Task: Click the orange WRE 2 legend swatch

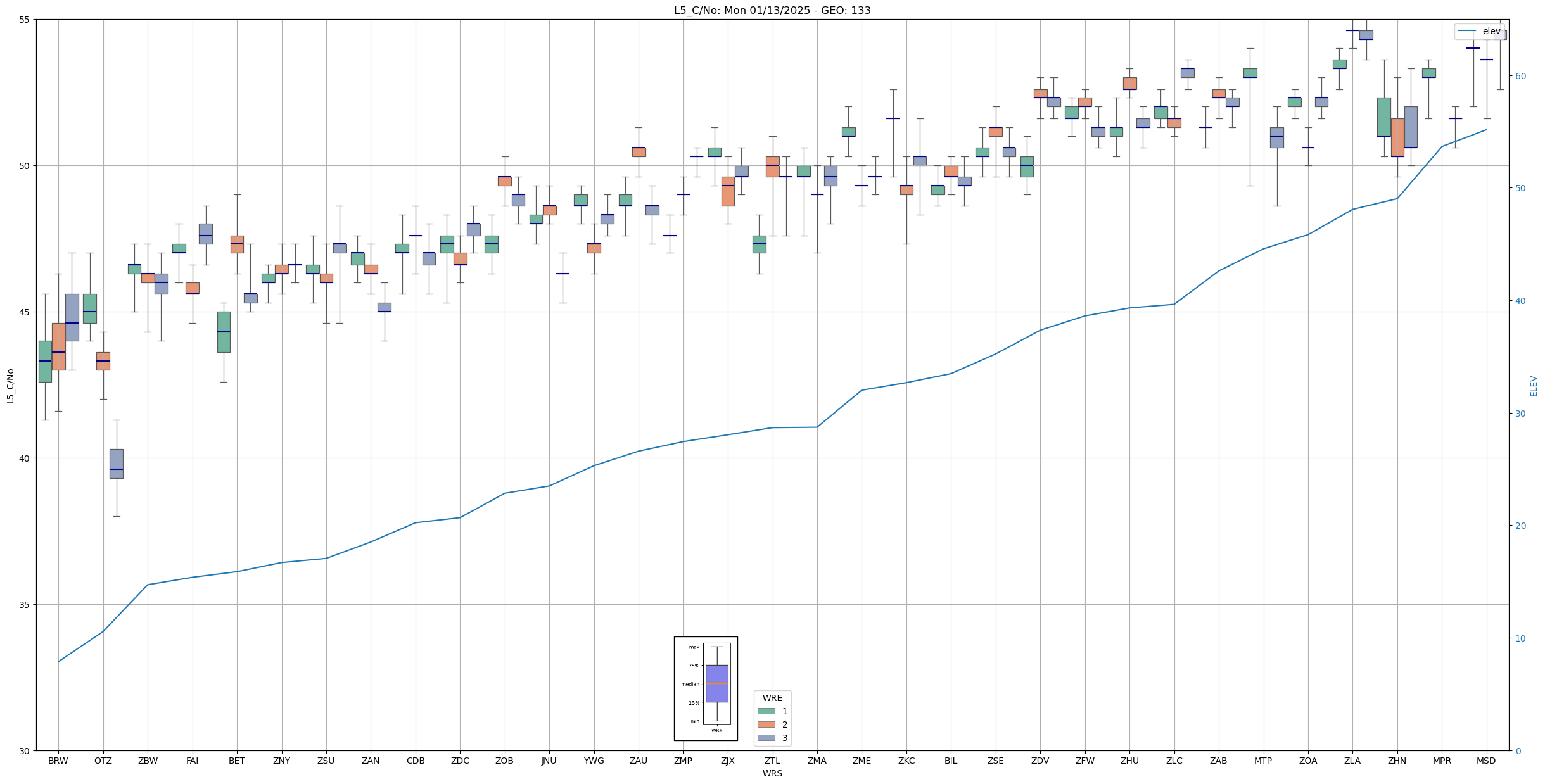Action: coord(766,724)
